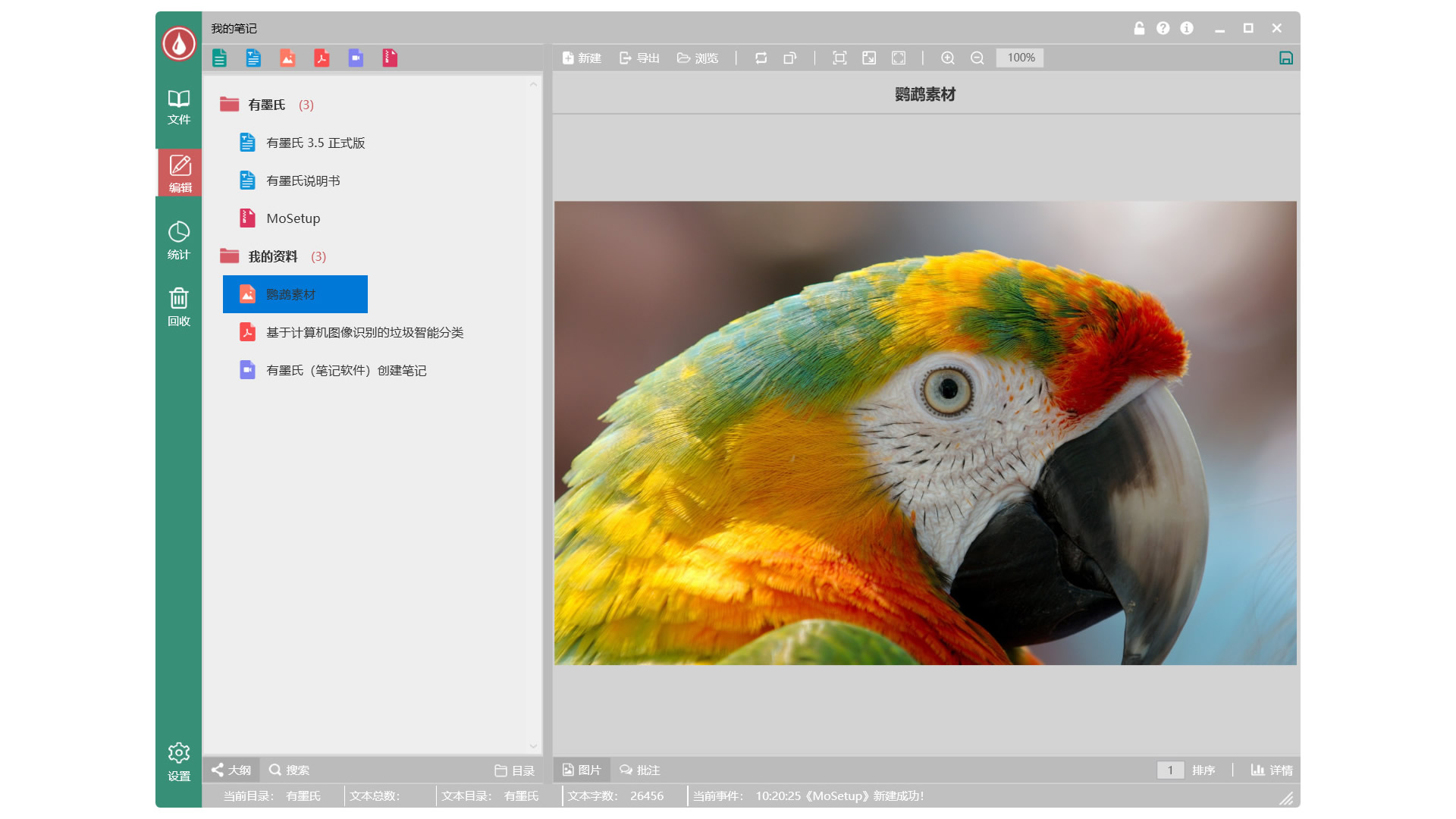Switch to the 大纲 outline tab

tap(231, 770)
